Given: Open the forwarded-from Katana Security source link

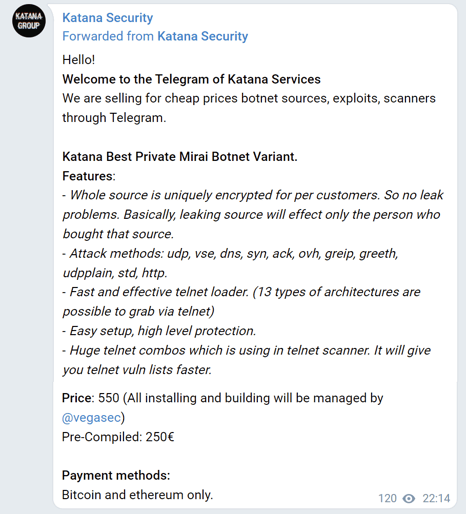Looking at the screenshot, I should click(202, 36).
